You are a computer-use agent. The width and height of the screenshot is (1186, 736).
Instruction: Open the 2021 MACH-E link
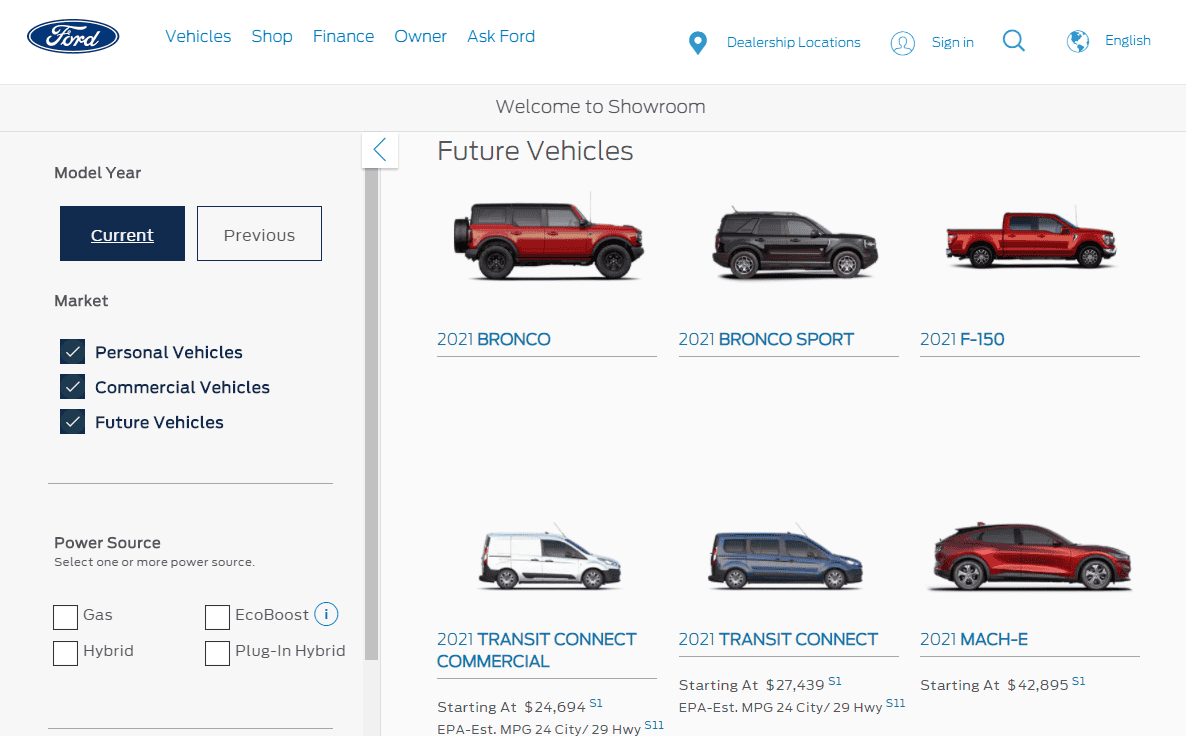974,639
